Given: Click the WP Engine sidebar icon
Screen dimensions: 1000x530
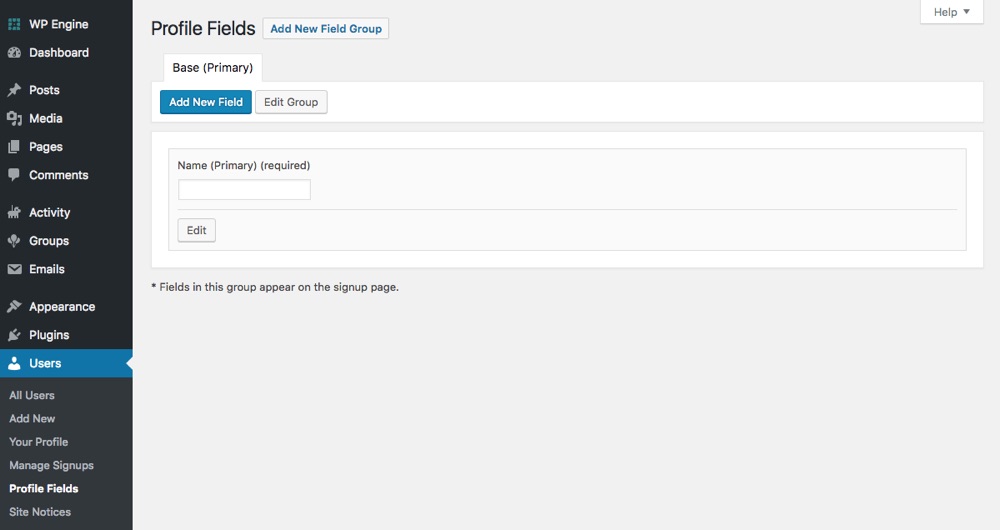Looking at the screenshot, I should click(x=14, y=24).
